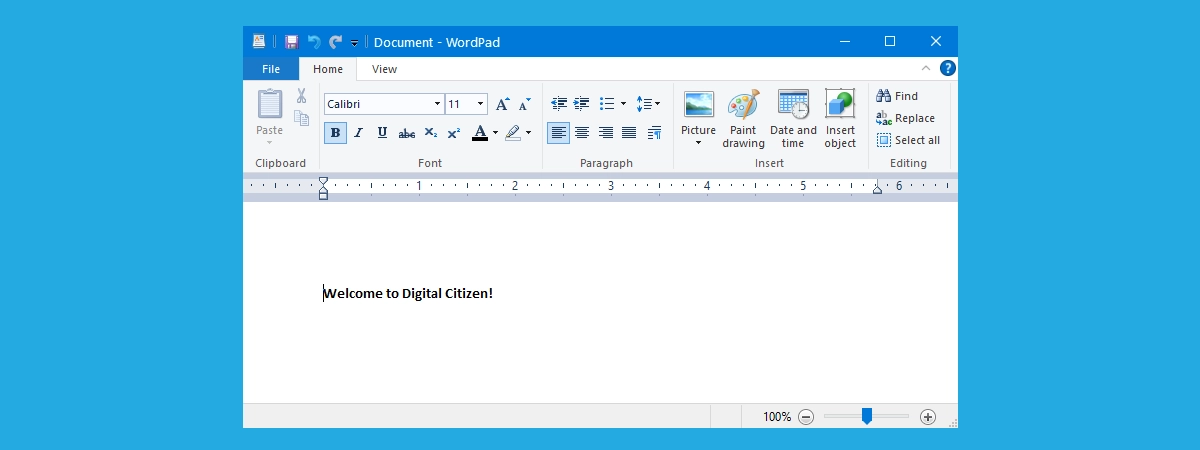Open Customize Quick Access Toolbar arrow
This screenshot has width=1200, height=450.
click(354, 43)
